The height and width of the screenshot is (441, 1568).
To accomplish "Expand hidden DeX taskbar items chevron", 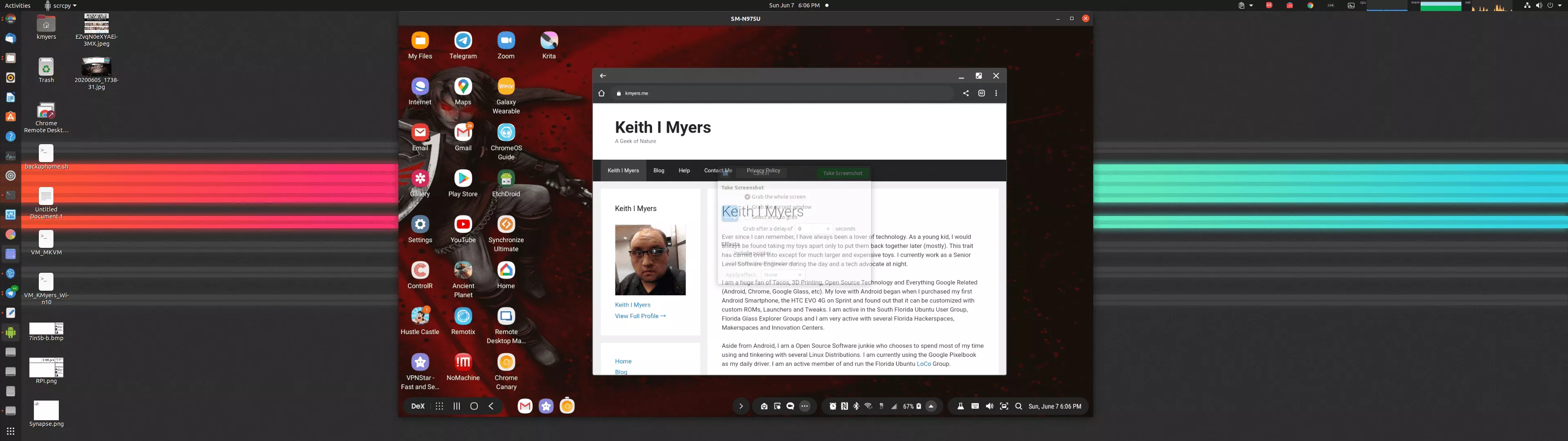I will click(x=740, y=406).
